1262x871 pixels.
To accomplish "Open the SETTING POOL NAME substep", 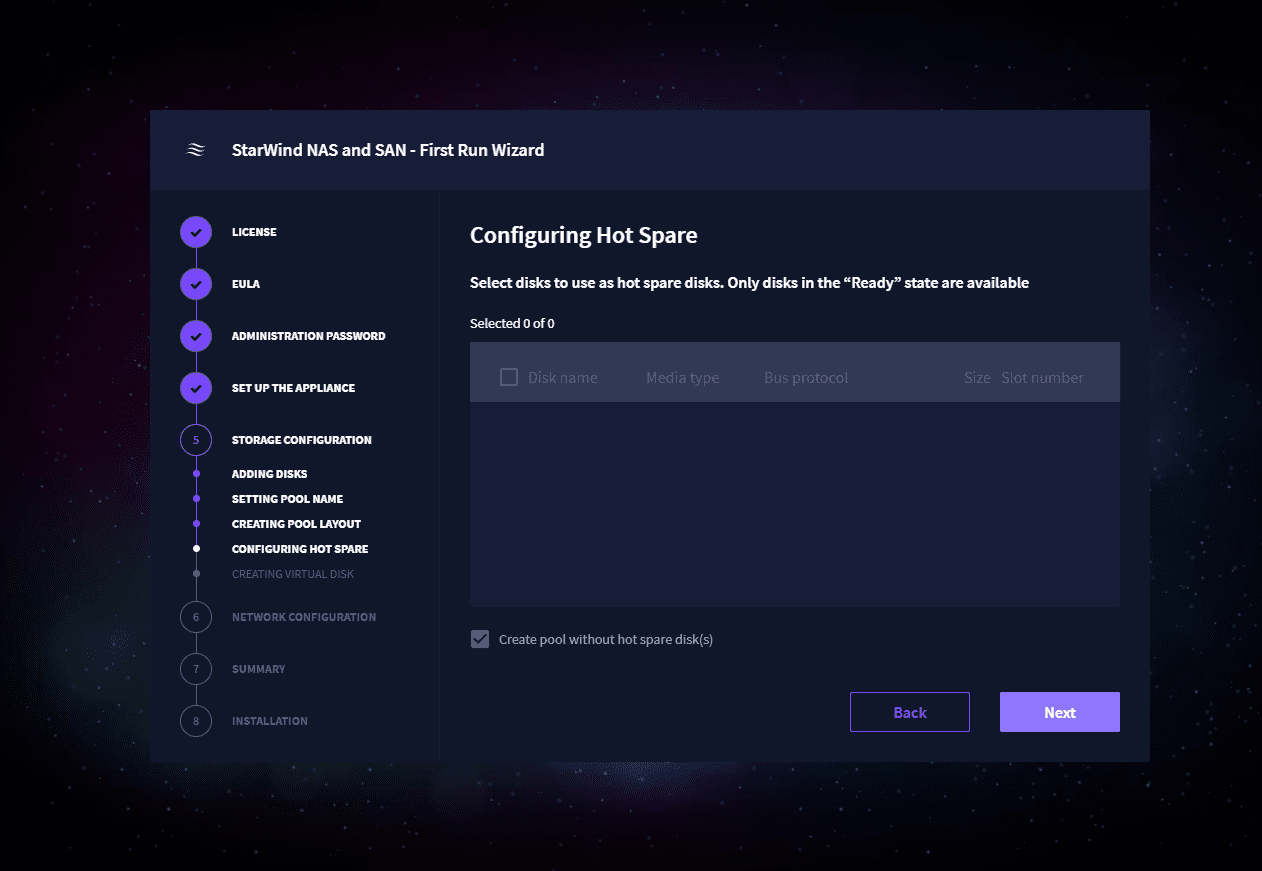I will (x=287, y=499).
